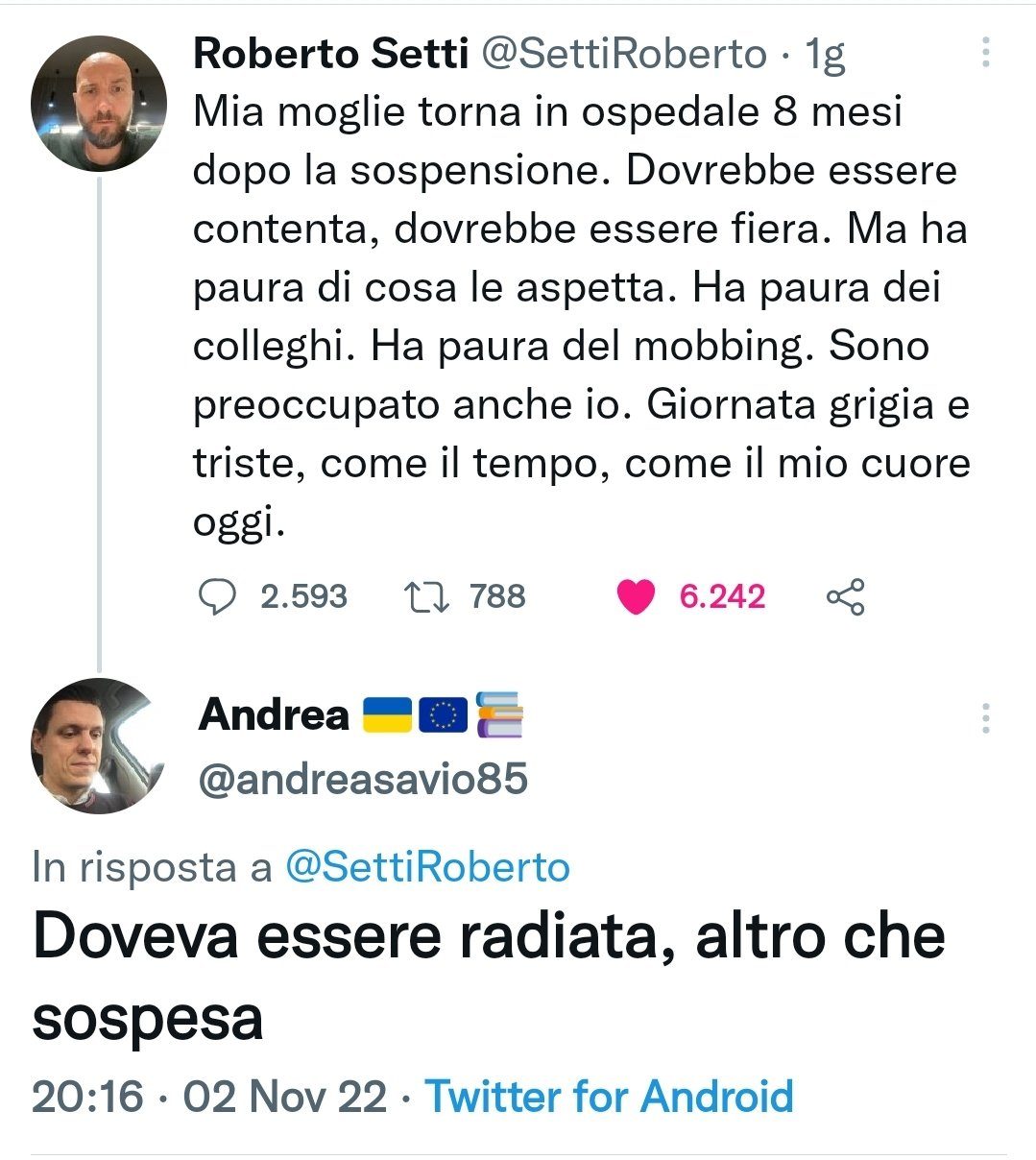Open the three-dot menu on Andrea's reply
The height and width of the screenshot is (1160, 1036).
(985, 717)
